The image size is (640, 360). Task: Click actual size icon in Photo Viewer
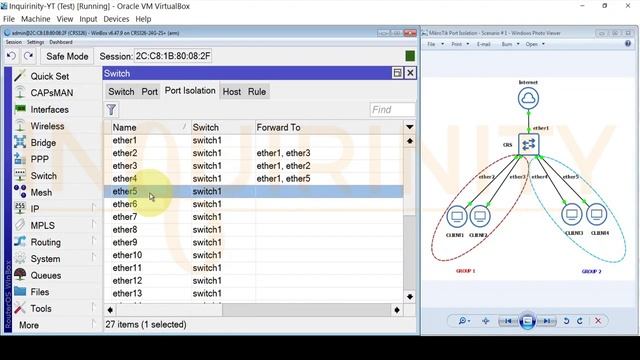click(486, 321)
